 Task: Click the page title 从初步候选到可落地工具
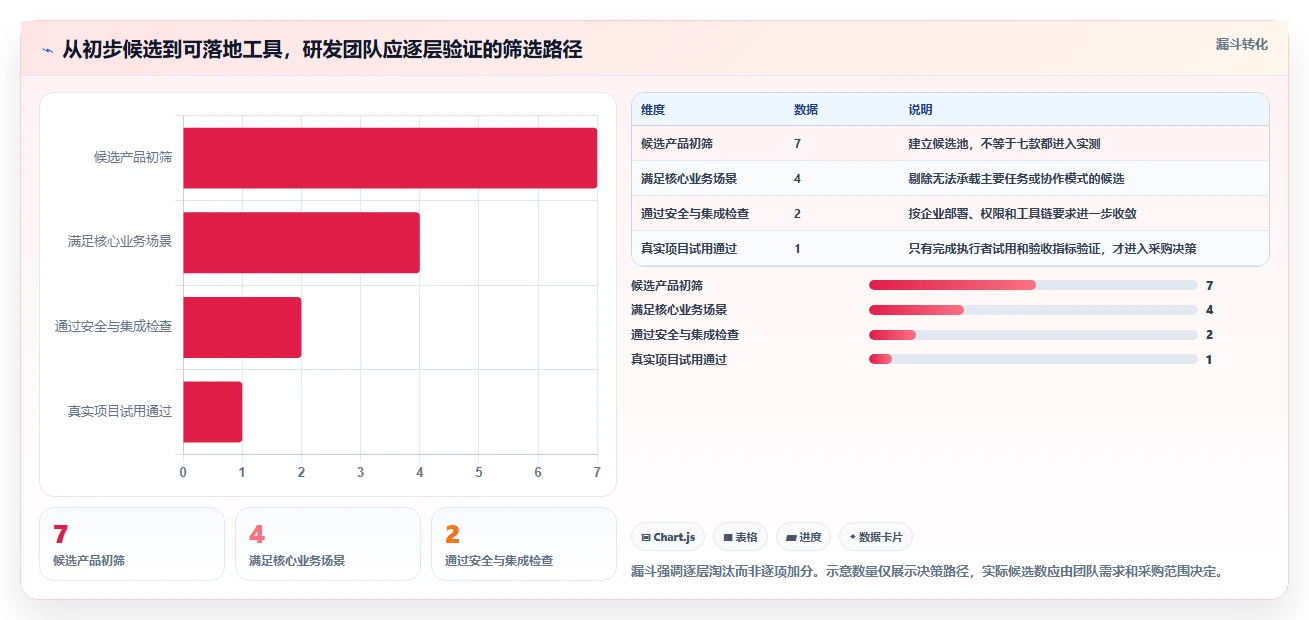pos(322,49)
